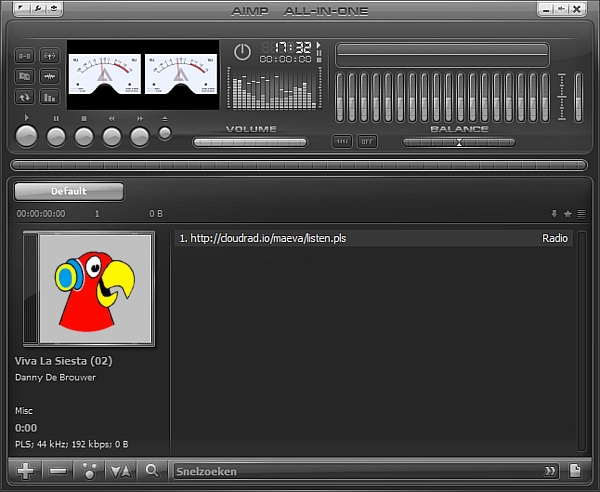Click the double-arrow search go button
The width and height of the screenshot is (600, 492).
click(550, 471)
